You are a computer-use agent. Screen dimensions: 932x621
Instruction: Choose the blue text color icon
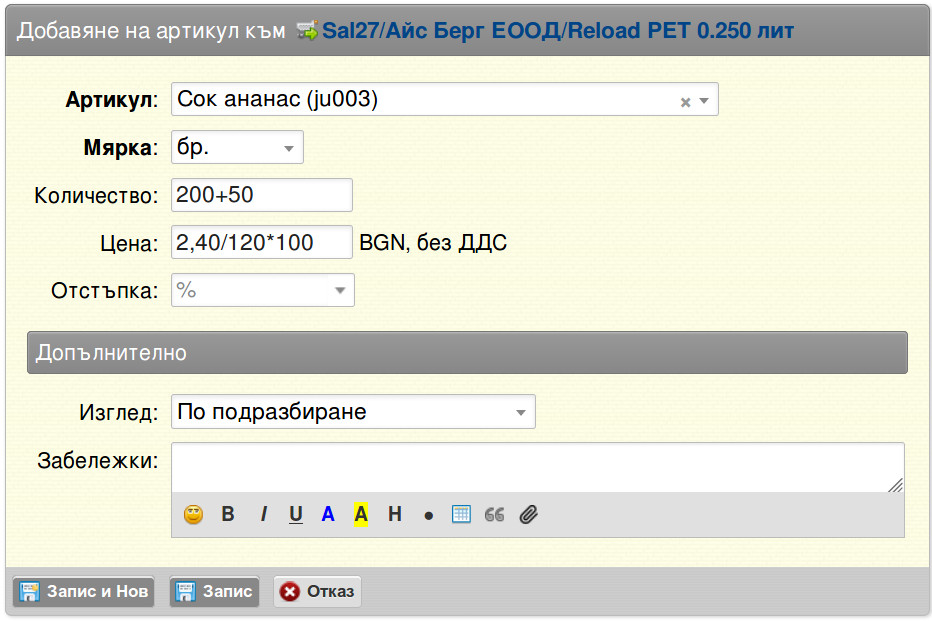328,514
